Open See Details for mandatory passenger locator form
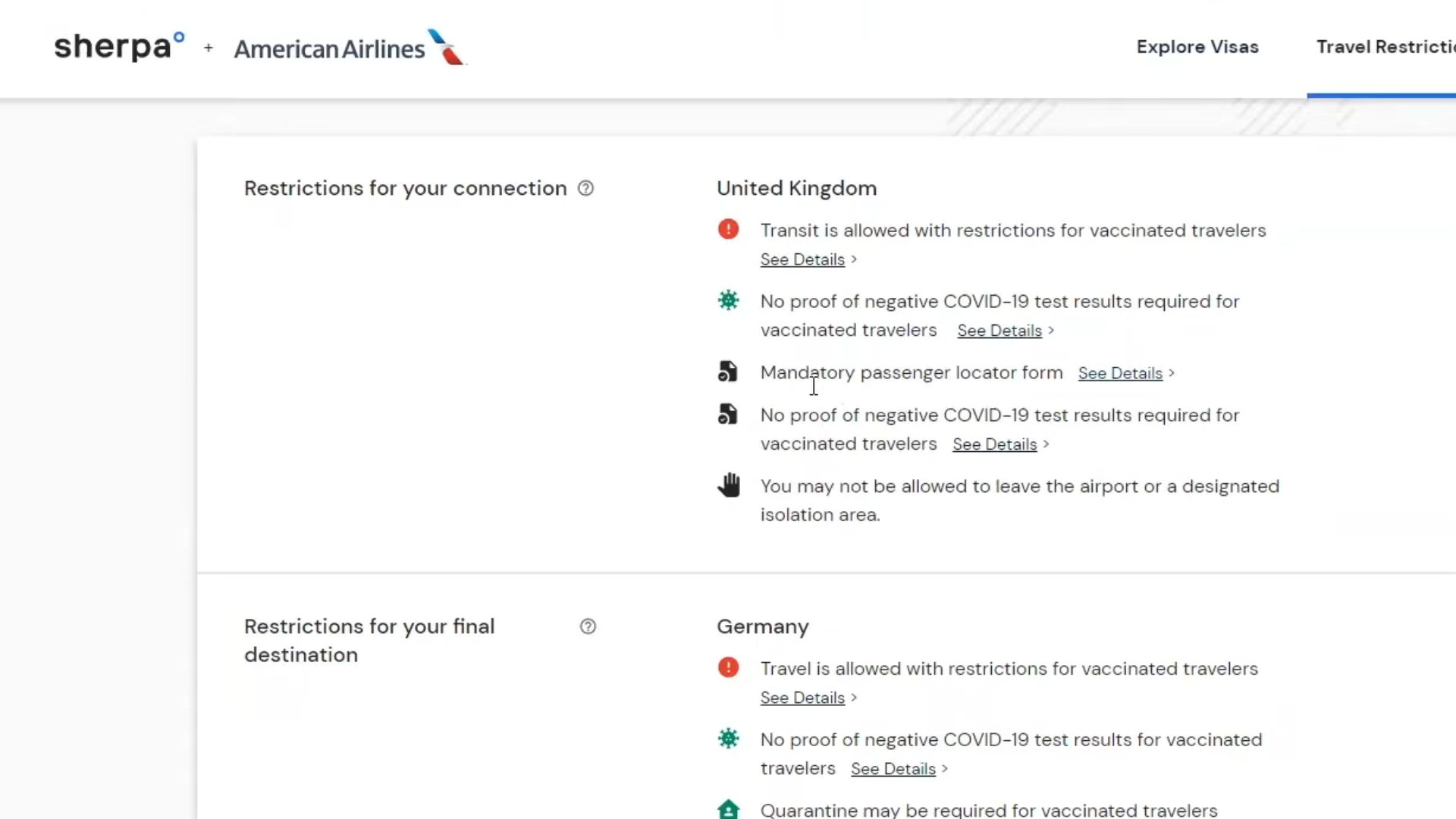 pyautogui.click(x=1119, y=373)
